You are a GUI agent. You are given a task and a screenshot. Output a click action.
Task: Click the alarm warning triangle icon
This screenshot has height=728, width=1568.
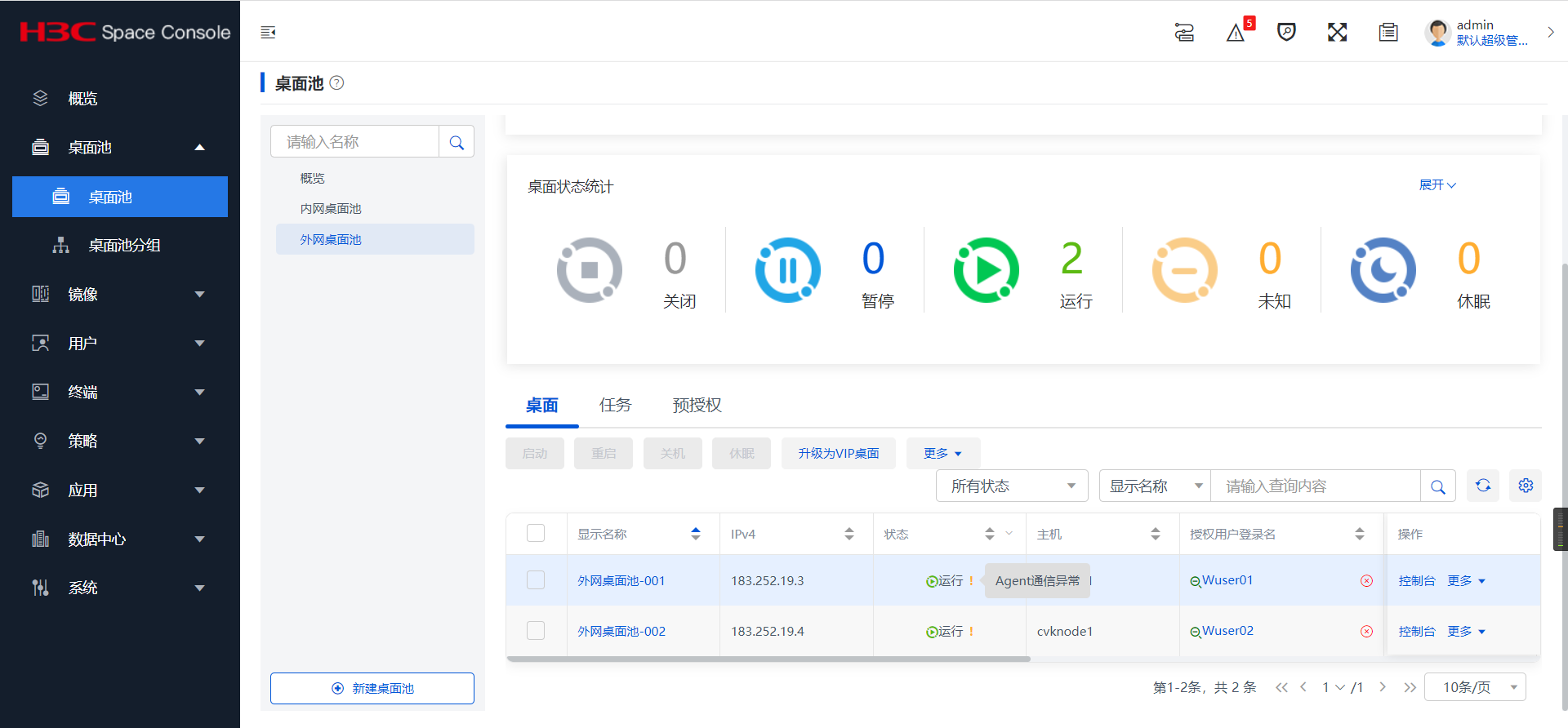pos(1236,33)
